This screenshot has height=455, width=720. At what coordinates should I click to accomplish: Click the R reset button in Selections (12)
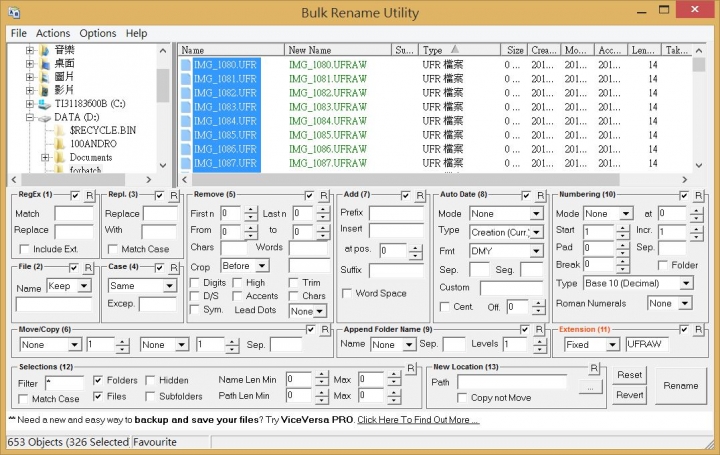click(411, 368)
